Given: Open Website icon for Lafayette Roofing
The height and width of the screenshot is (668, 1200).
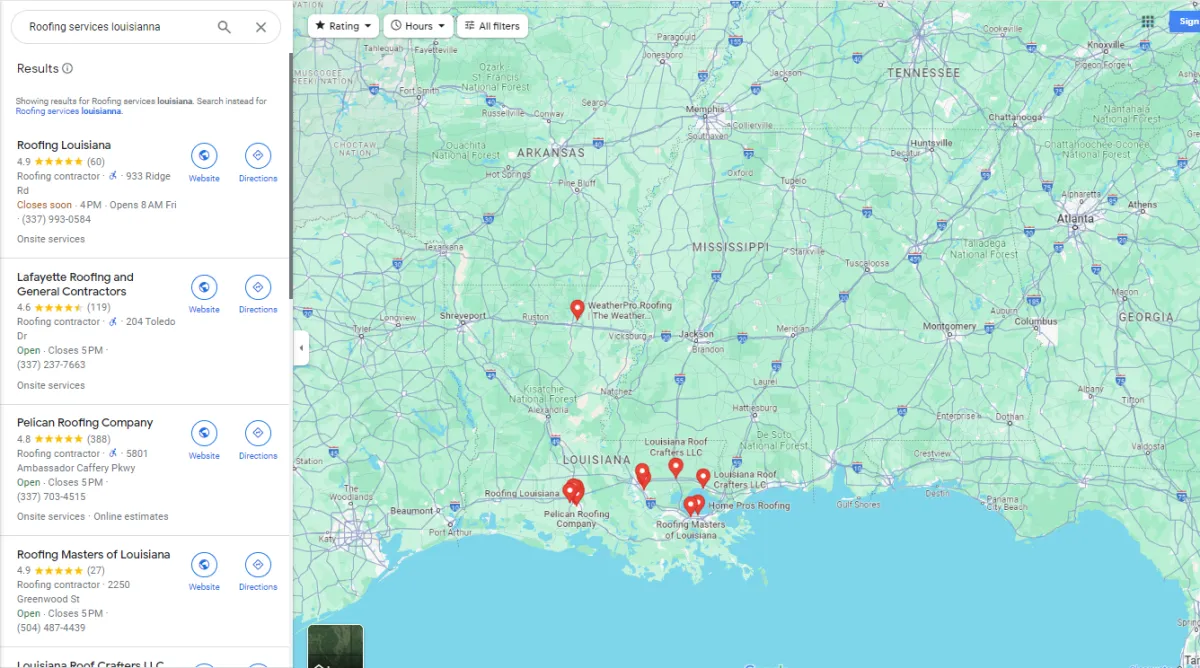Looking at the screenshot, I should pos(204,287).
